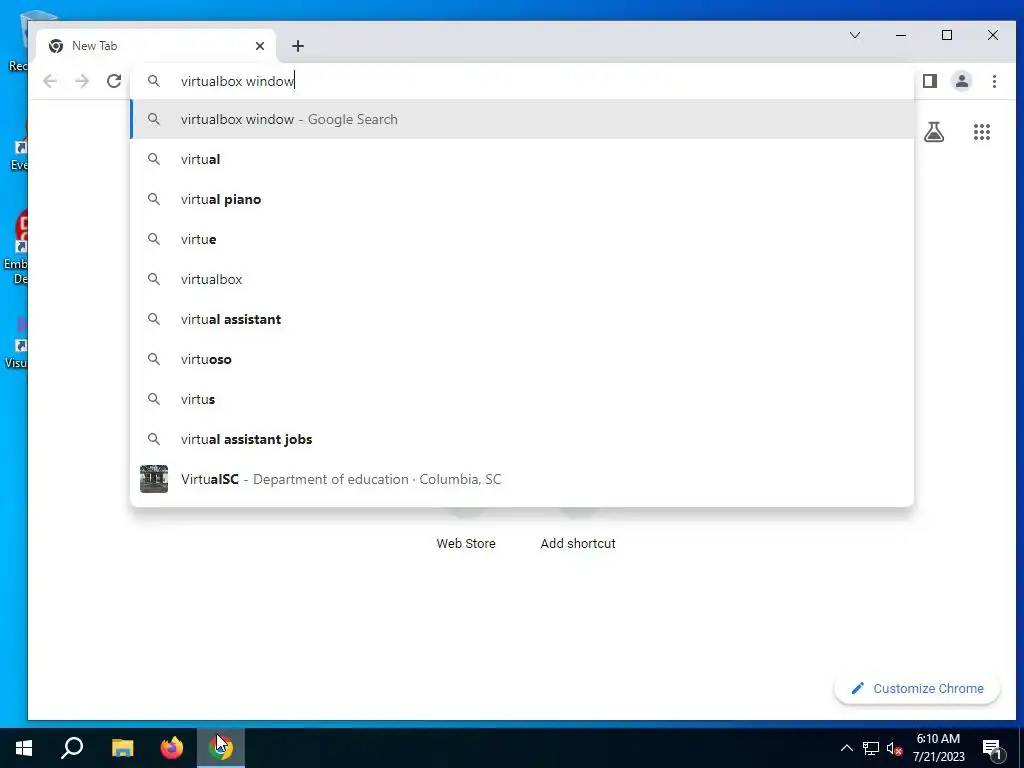The image size is (1024, 768).
Task: Open the network status tray icon
Action: click(871, 748)
